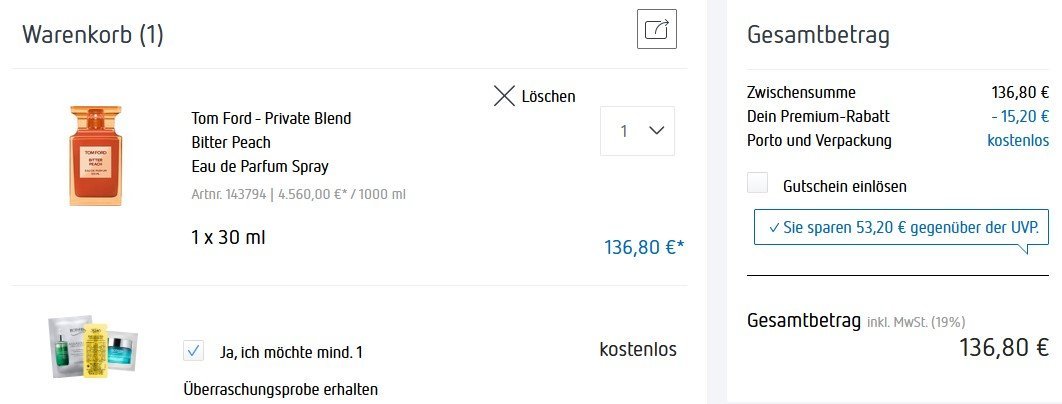Click the Bitter Peach product name
This screenshot has width=1062, height=404.
(231, 142)
